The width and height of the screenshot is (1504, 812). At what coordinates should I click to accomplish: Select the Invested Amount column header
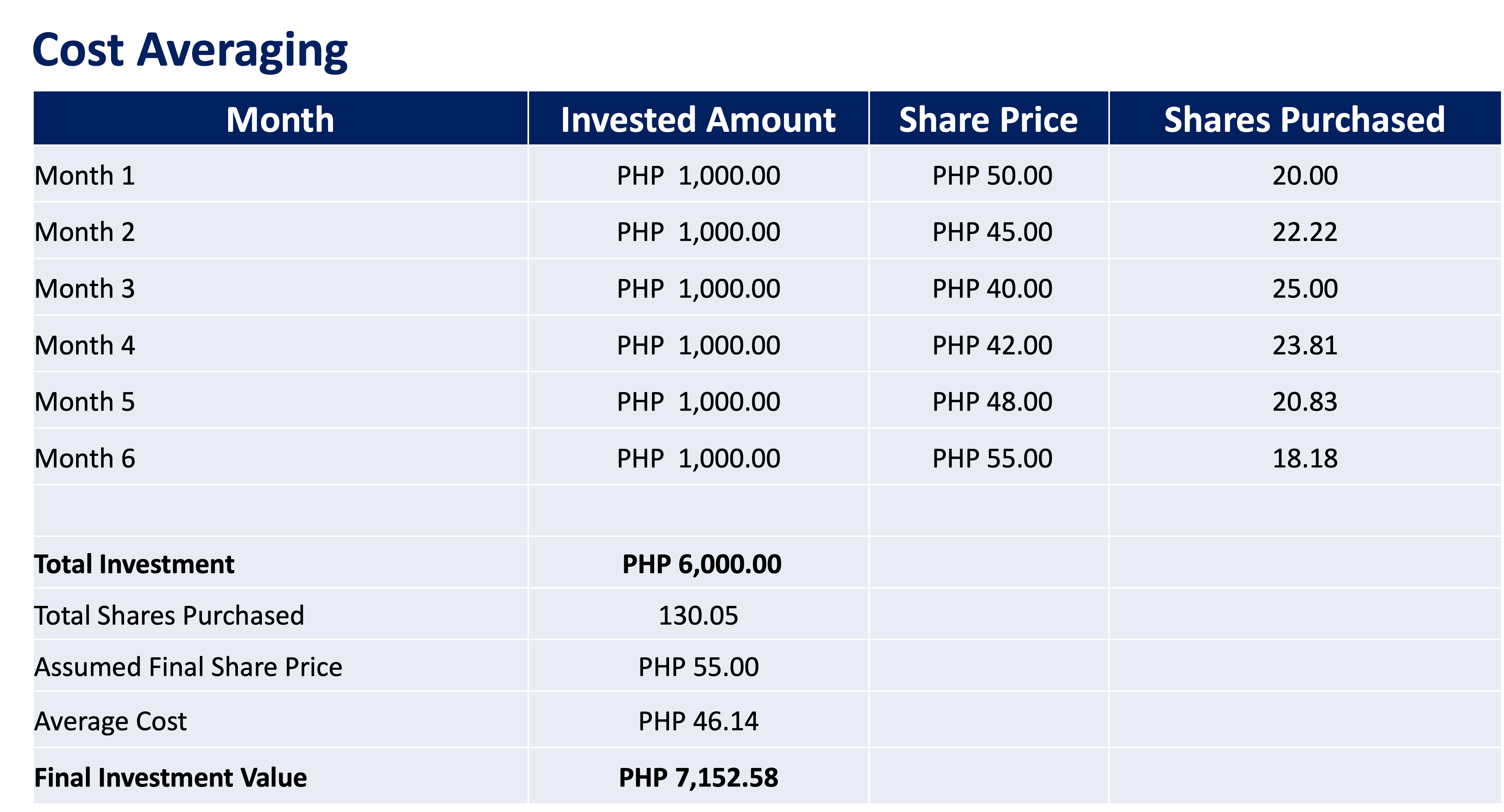click(698, 119)
